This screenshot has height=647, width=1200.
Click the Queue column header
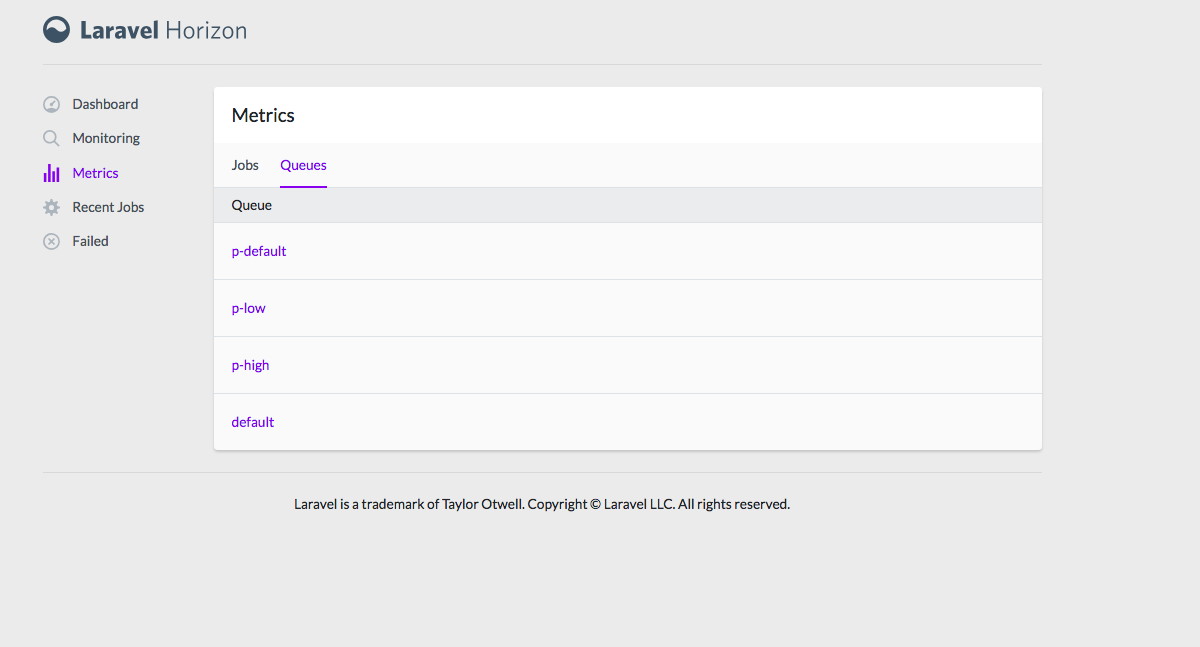click(252, 205)
